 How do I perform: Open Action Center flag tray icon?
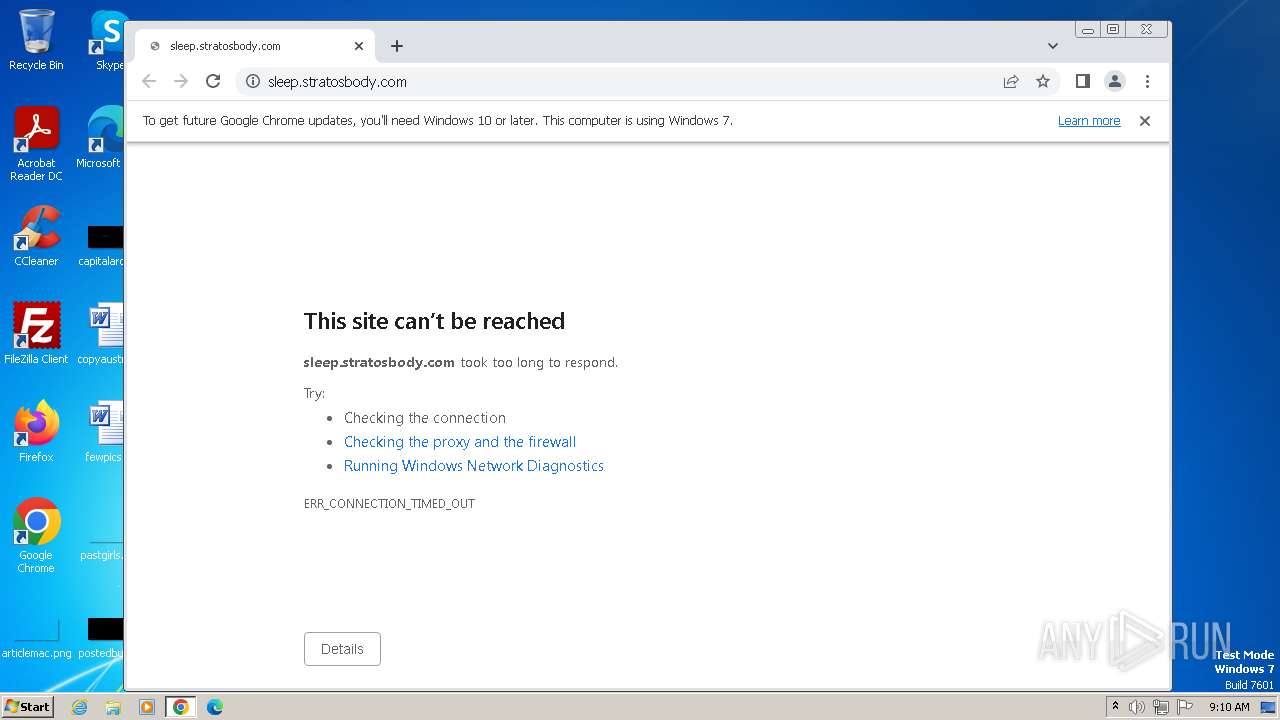[x=1185, y=707]
